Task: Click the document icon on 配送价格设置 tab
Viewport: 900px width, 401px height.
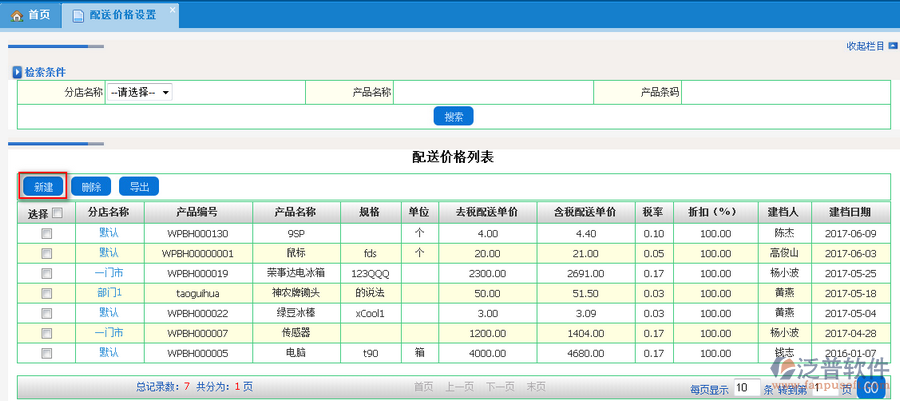Action: [x=78, y=15]
